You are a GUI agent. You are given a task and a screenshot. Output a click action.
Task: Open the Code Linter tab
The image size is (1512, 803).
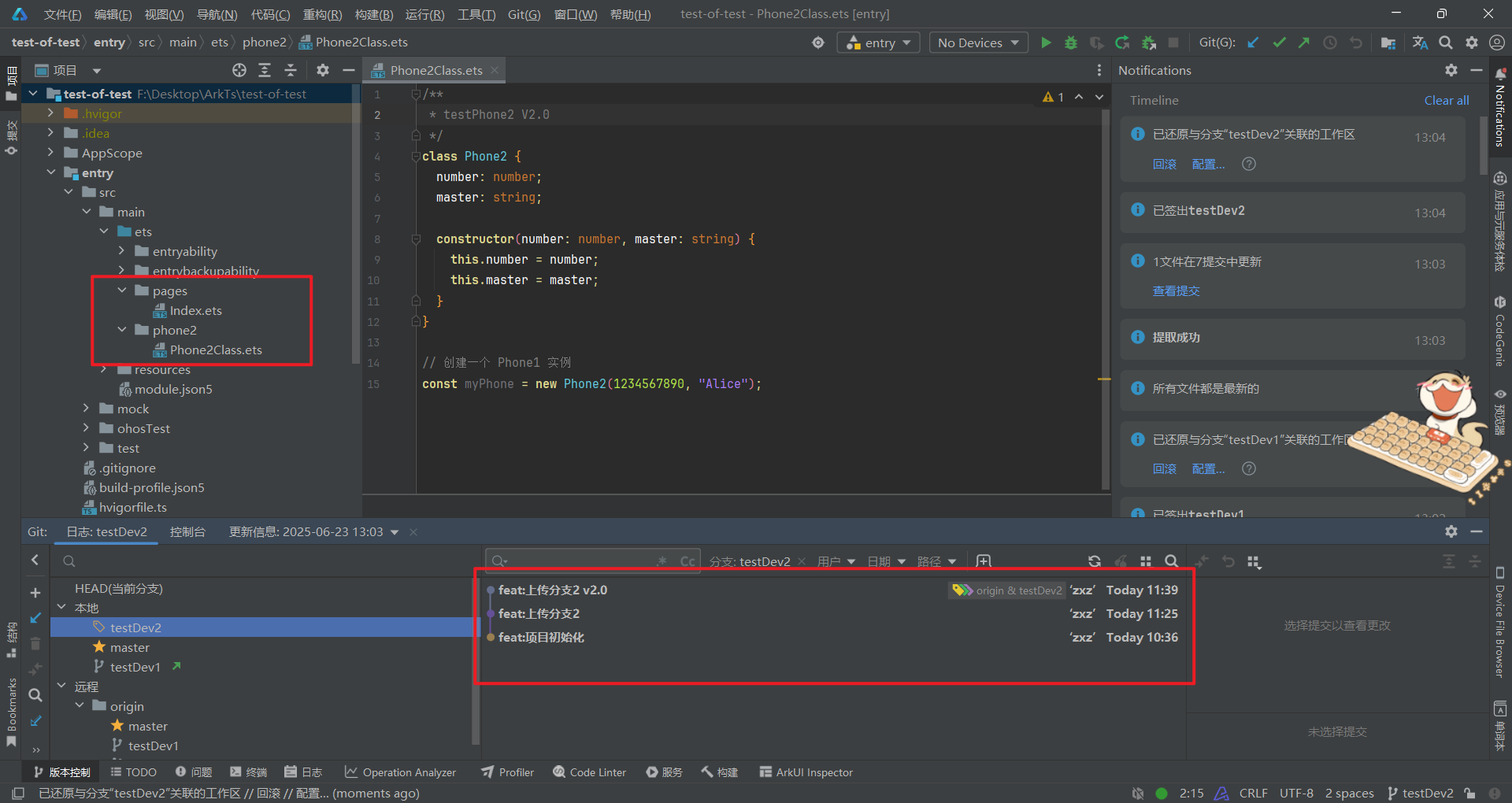tap(590, 772)
